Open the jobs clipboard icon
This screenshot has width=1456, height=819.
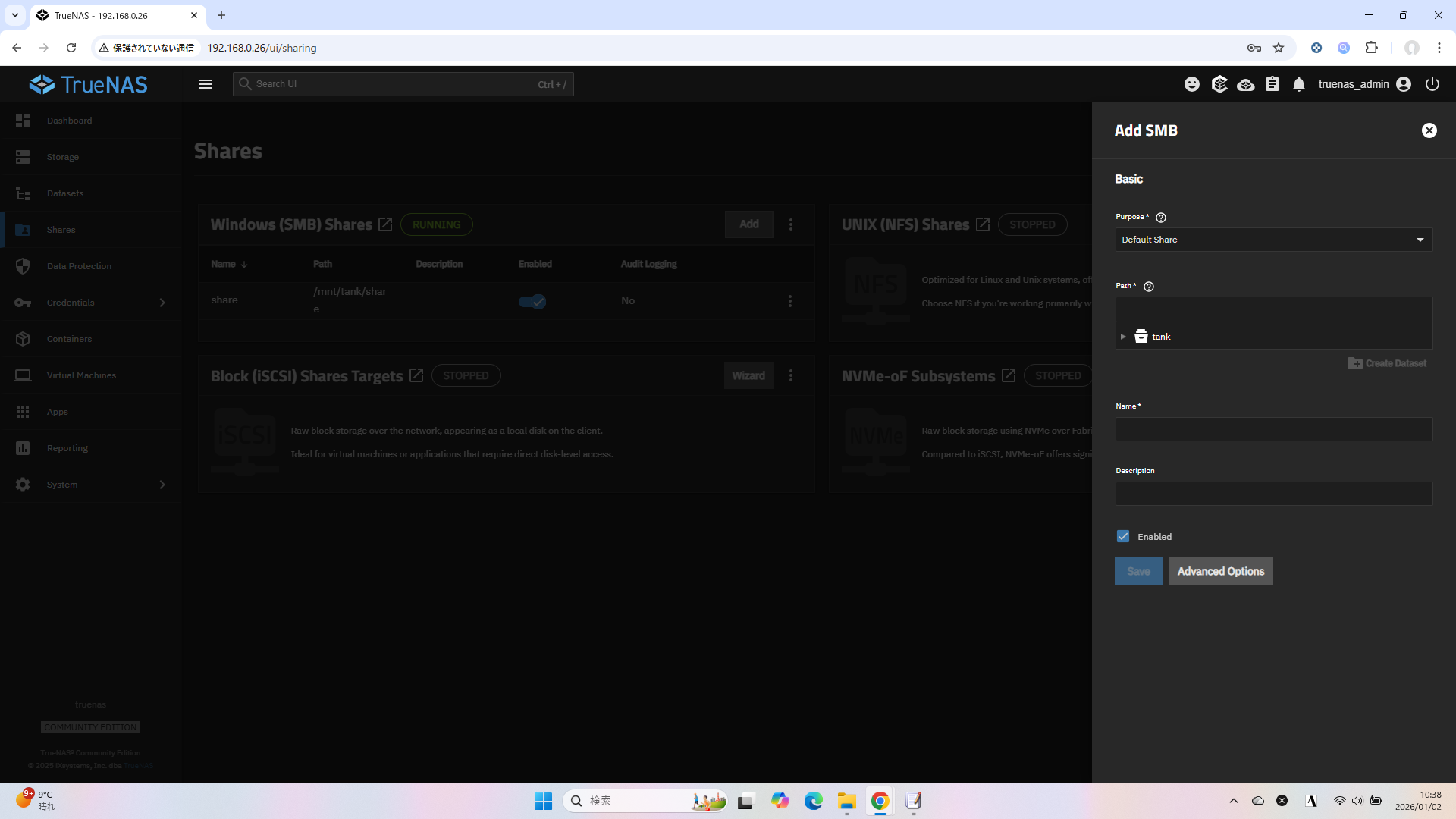pos(1272,84)
